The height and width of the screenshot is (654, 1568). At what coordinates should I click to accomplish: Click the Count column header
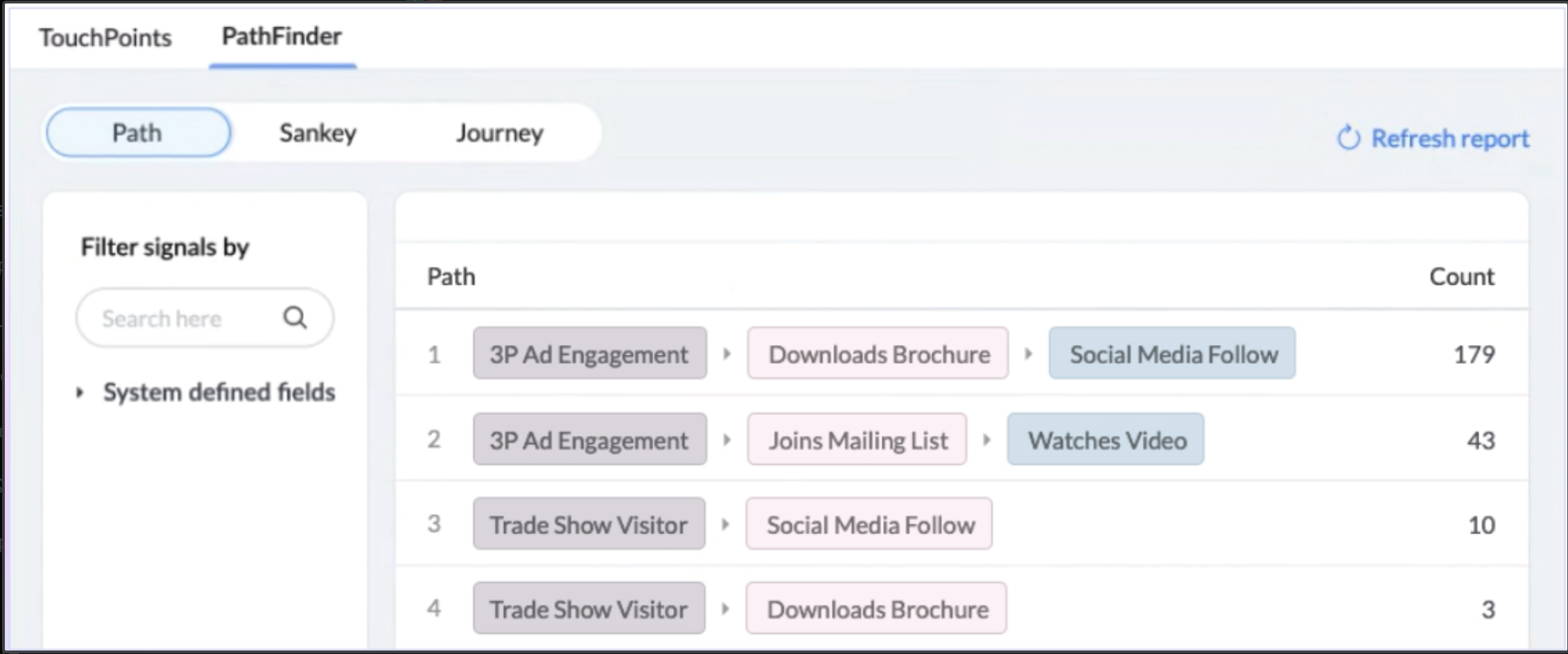point(1462,276)
